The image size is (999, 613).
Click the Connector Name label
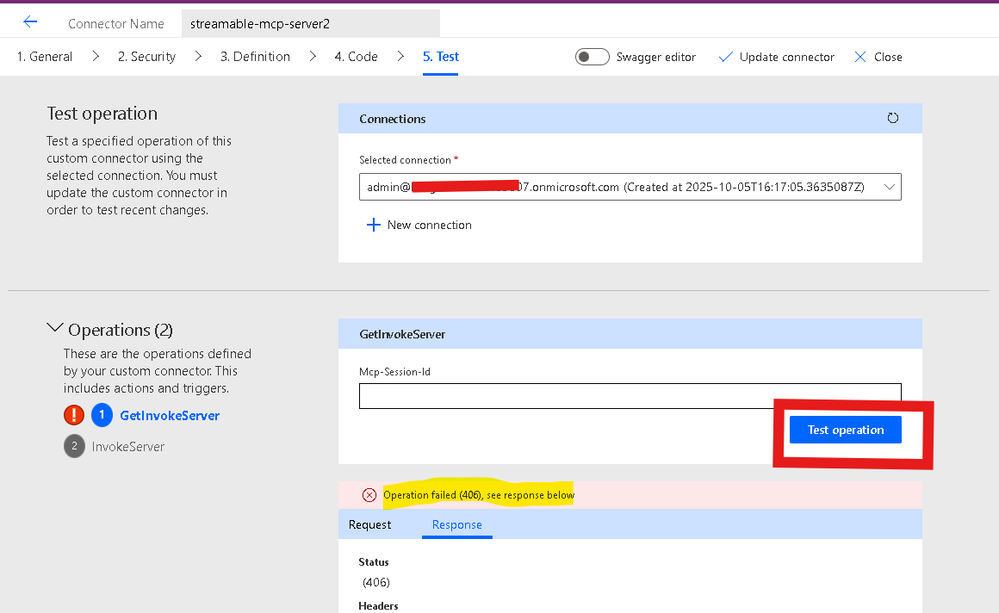(116, 24)
